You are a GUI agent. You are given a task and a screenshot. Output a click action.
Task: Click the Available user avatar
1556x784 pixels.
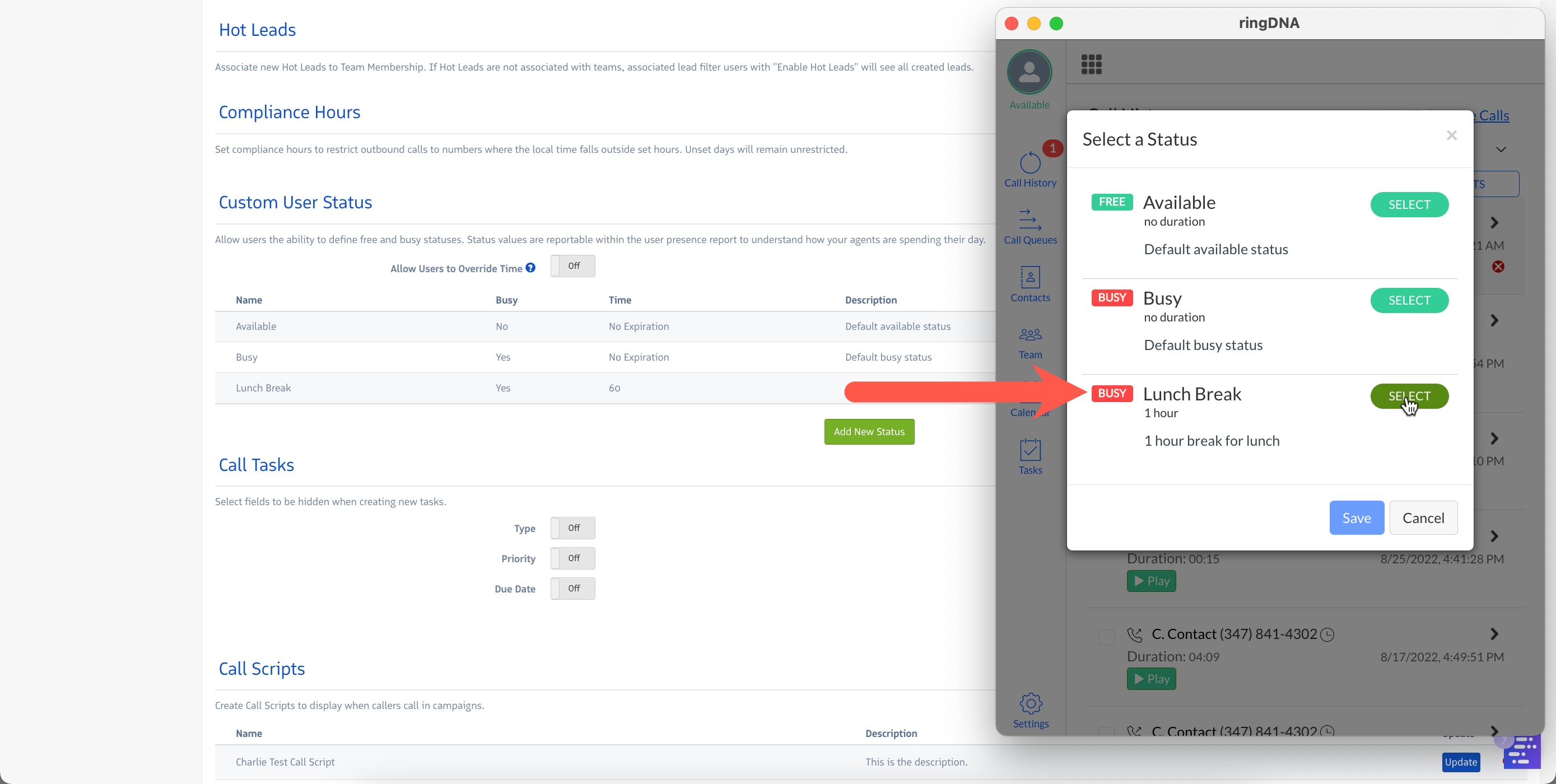(x=1029, y=73)
